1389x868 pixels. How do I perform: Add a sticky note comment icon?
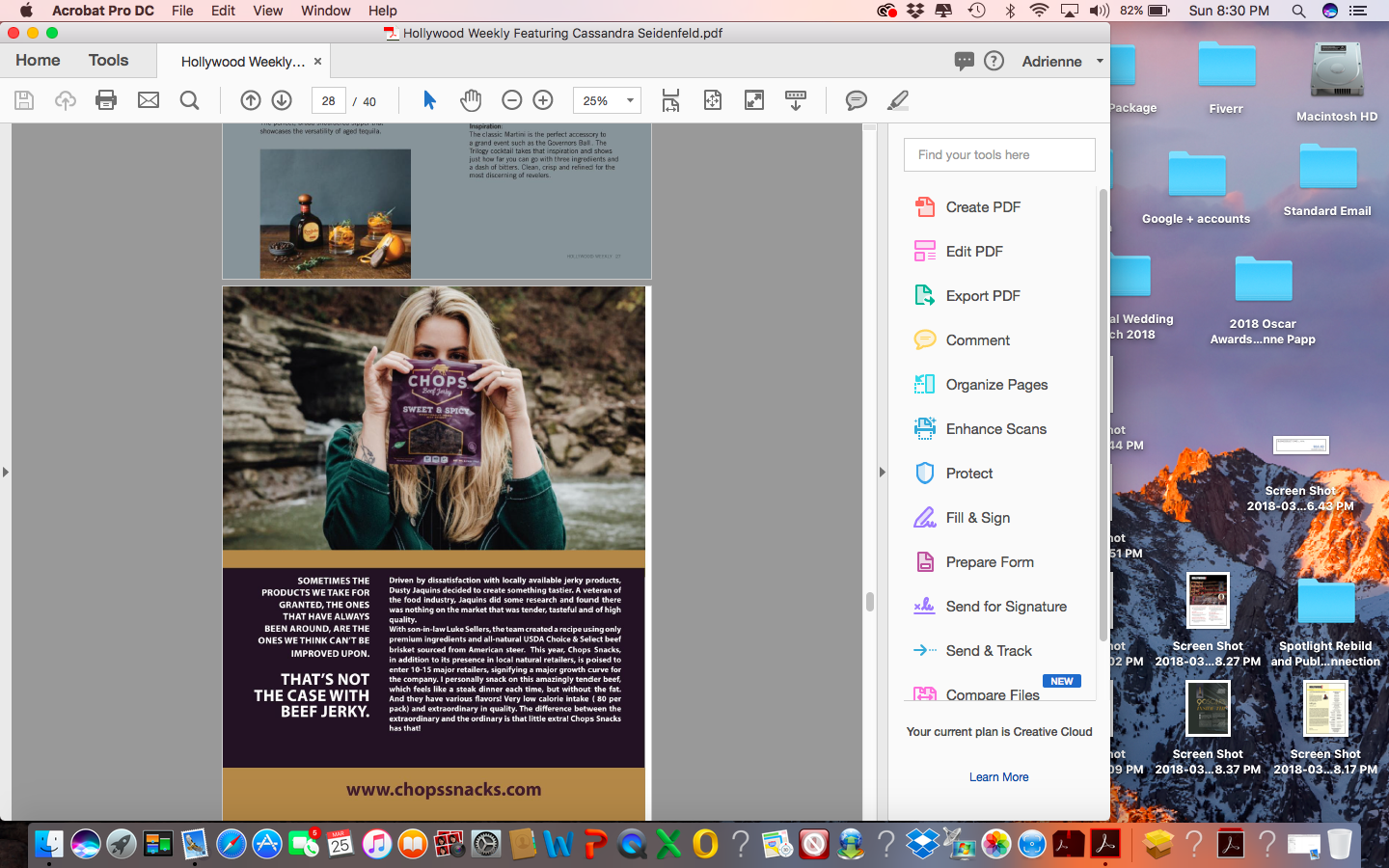coord(856,100)
